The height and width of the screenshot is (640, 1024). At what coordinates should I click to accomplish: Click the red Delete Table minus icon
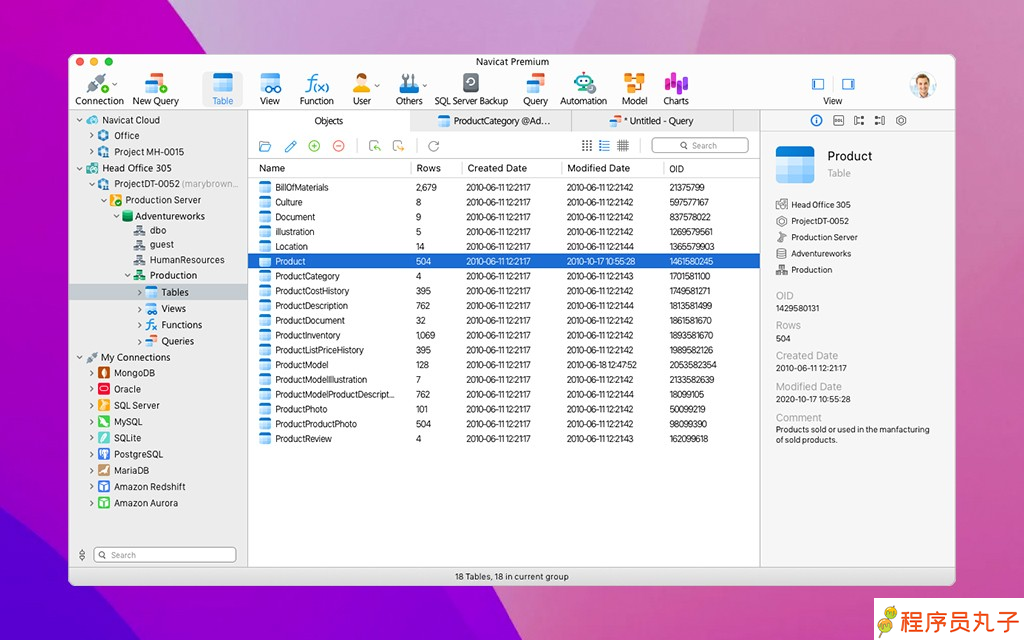[338, 146]
